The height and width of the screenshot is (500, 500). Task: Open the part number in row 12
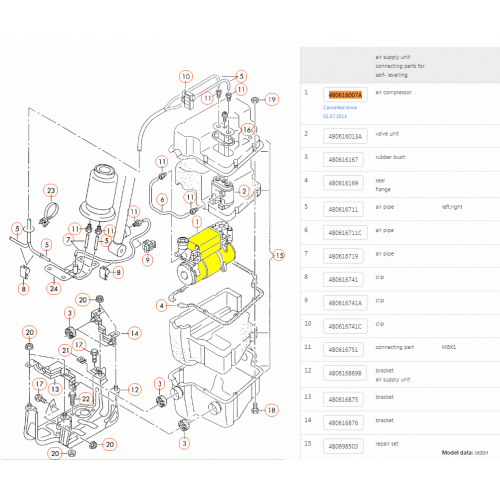(345, 373)
